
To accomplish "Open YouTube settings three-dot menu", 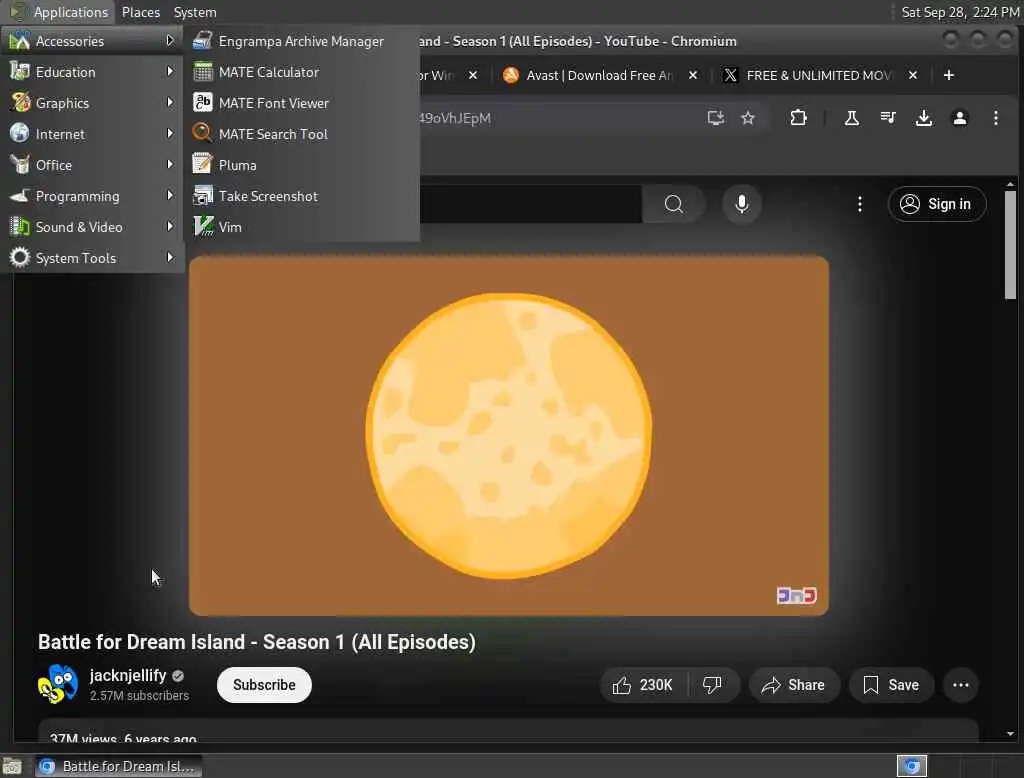I will [x=859, y=204].
